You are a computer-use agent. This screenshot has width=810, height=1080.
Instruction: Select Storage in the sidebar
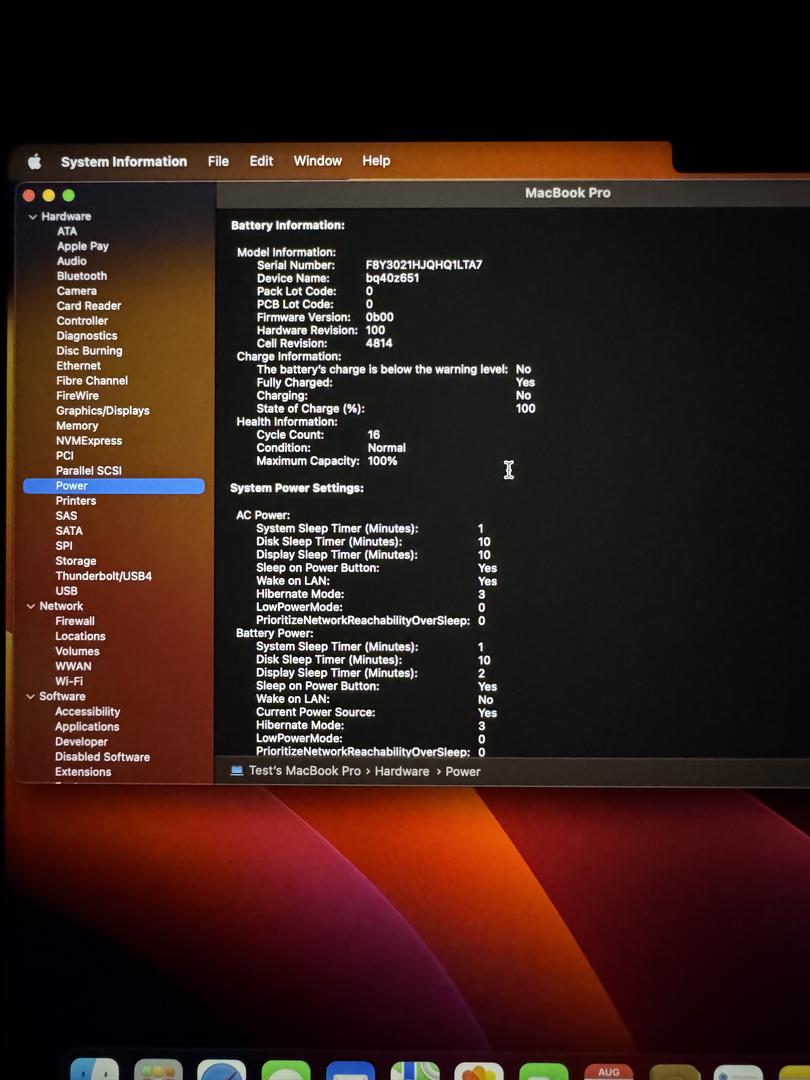[76, 561]
